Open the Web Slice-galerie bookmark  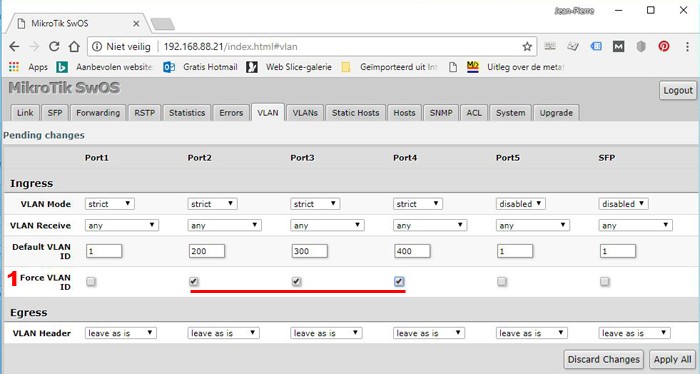click(x=289, y=67)
